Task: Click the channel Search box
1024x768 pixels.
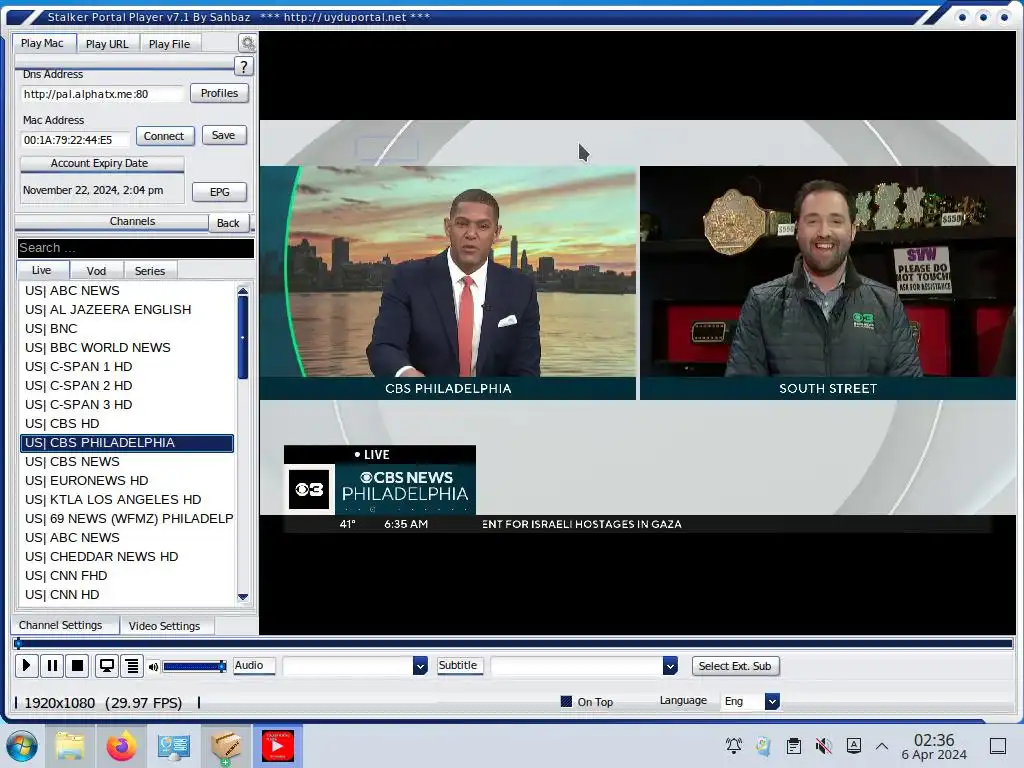Action: (136, 248)
